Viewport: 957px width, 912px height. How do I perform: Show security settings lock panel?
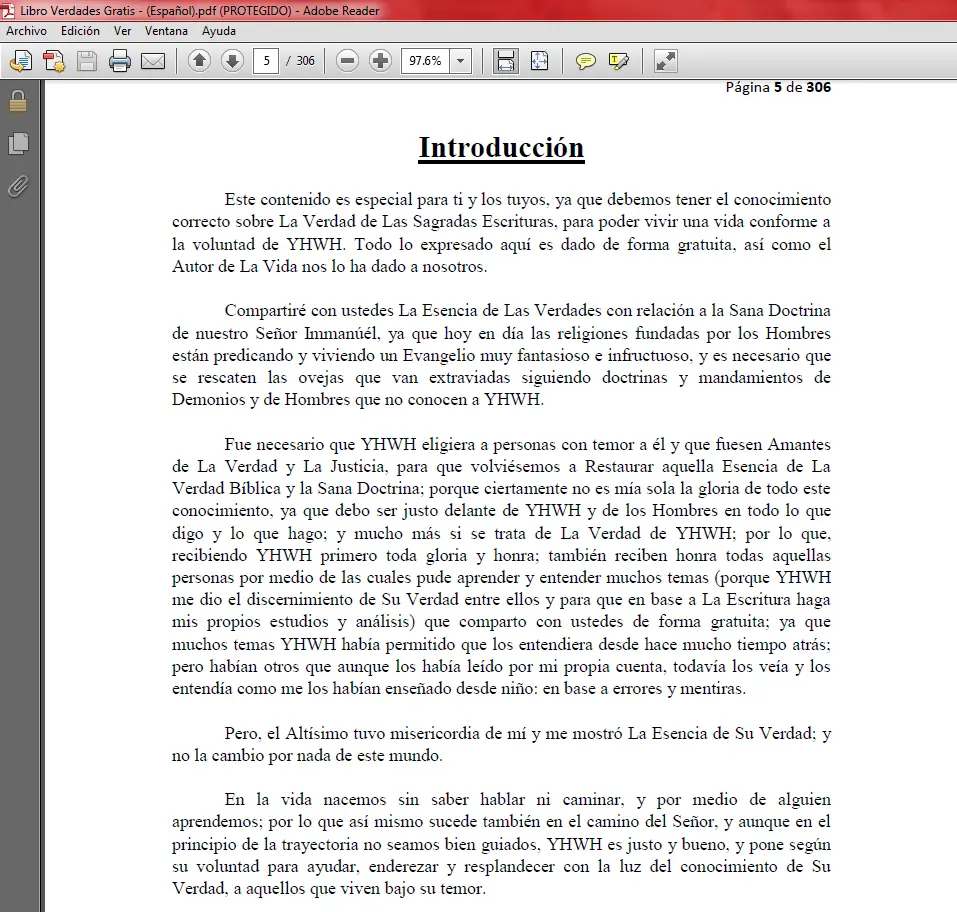click(18, 101)
